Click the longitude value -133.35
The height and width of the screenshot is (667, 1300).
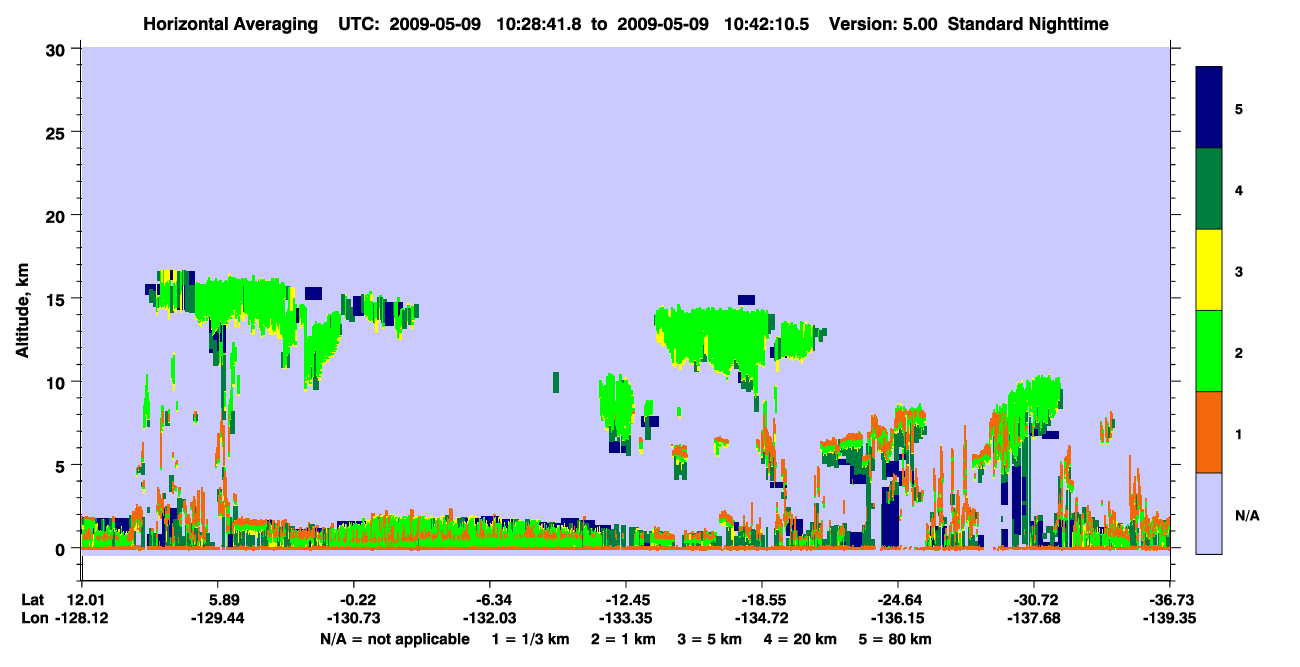click(626, 619)
